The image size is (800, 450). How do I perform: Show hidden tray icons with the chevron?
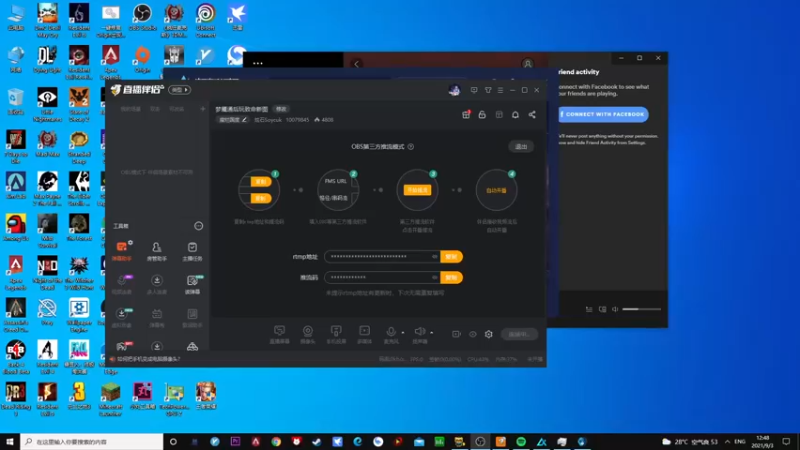(728, 441)
